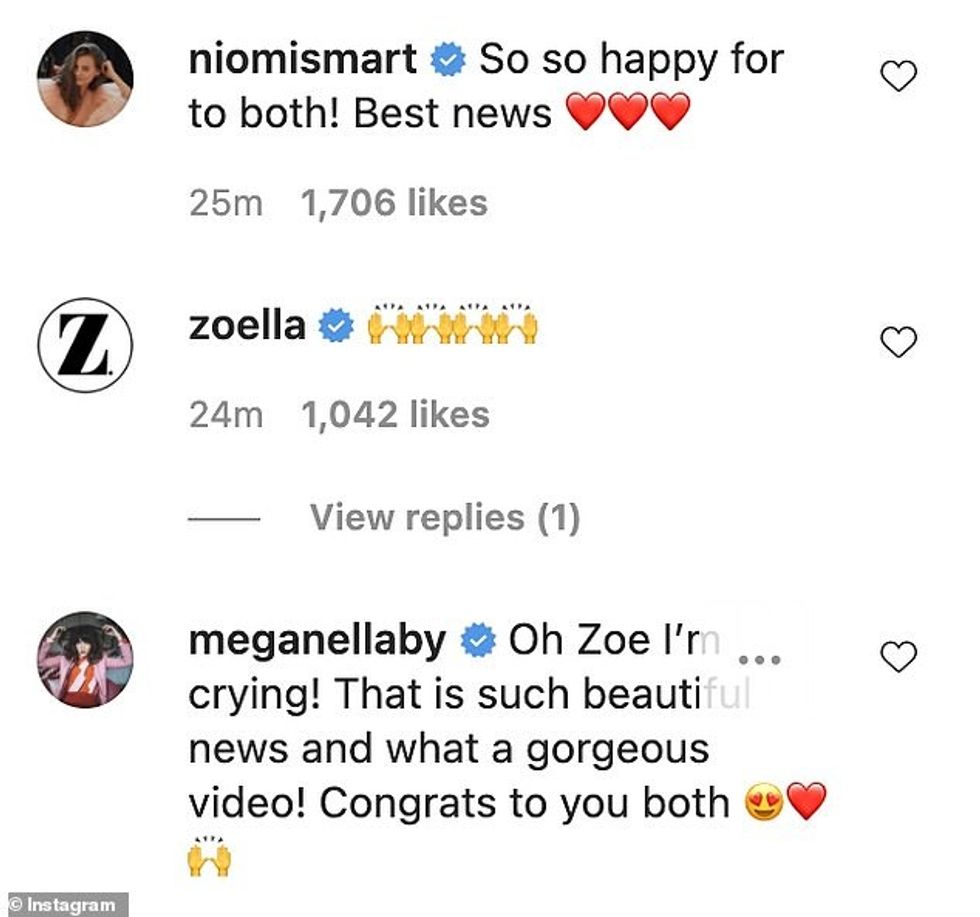The height and width of the screenshot is (917, 980).
Task: Click the Instagram credit label
Action: 64,905
